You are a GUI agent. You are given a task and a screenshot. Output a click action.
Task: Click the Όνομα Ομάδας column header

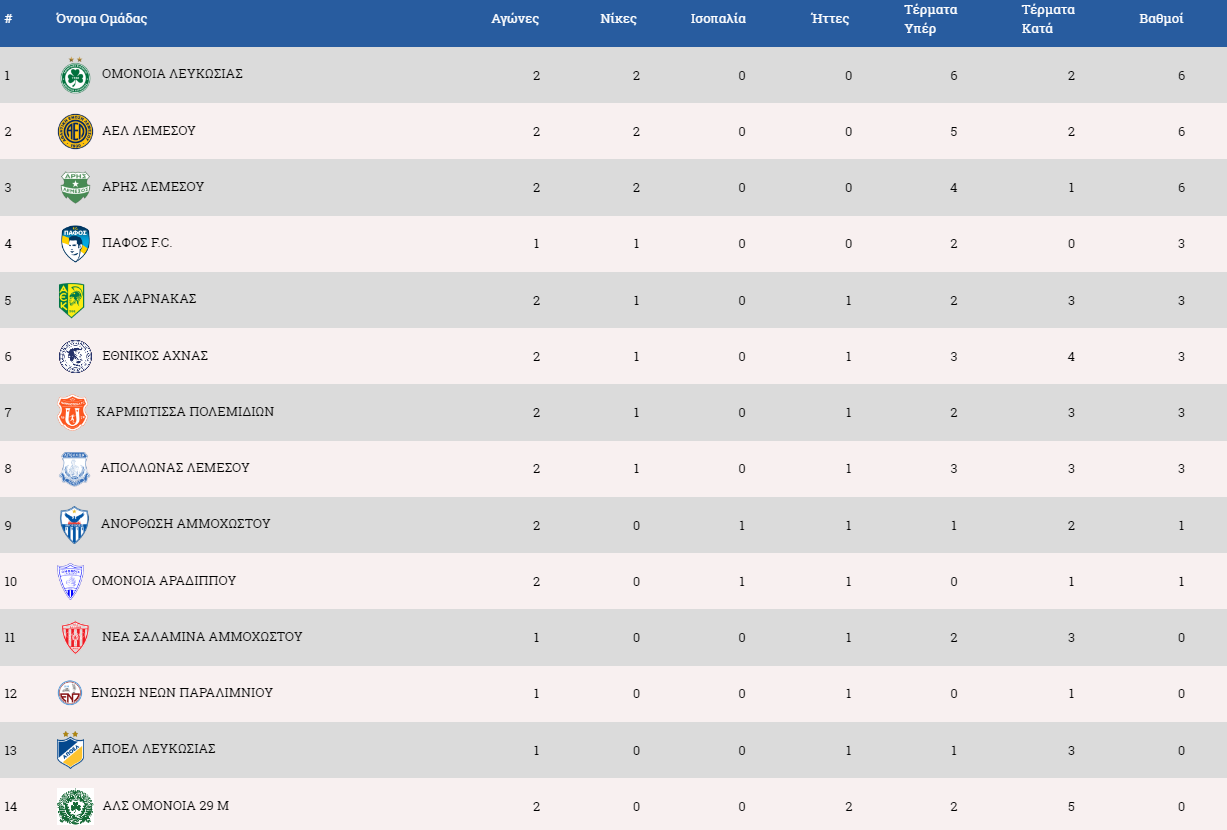(x=101, y=19)
